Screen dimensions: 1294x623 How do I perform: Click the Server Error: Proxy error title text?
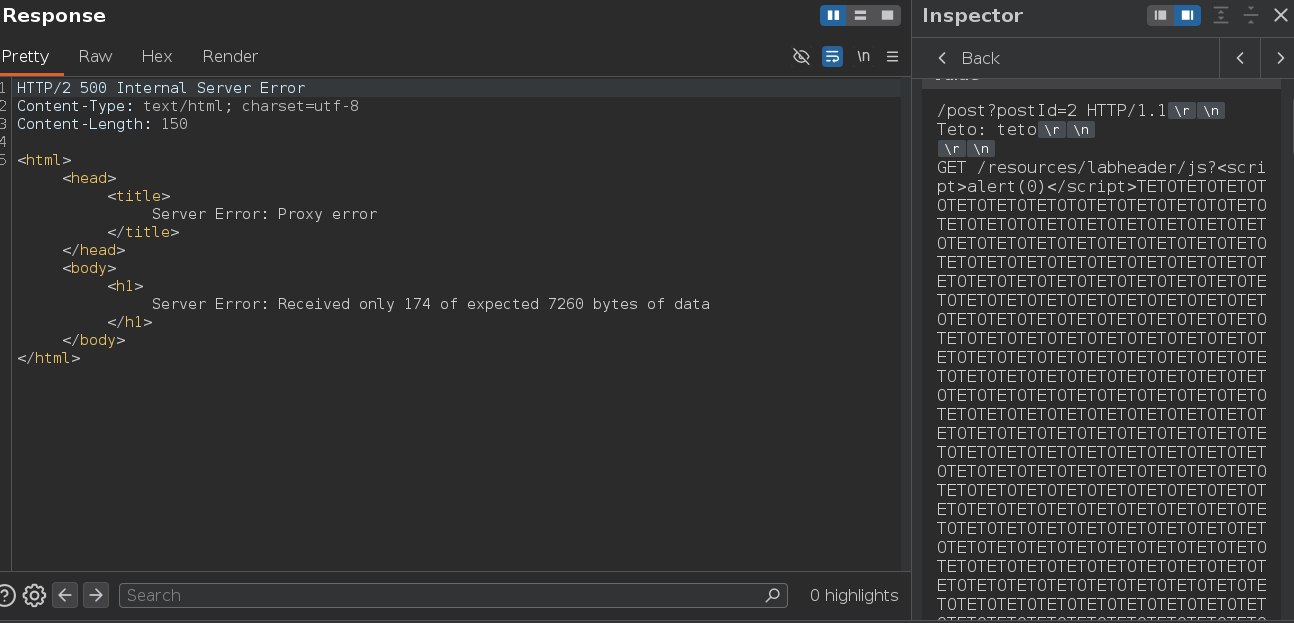tap(265, 214)
